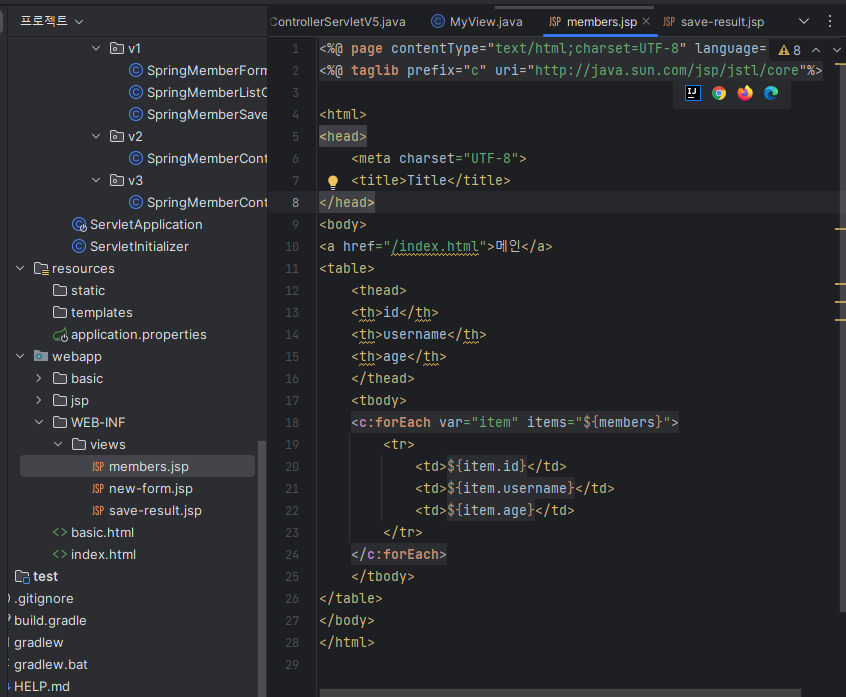Open index.html in project tree
The width and height of the screenshot is (846, 697).
click(94, 554)
